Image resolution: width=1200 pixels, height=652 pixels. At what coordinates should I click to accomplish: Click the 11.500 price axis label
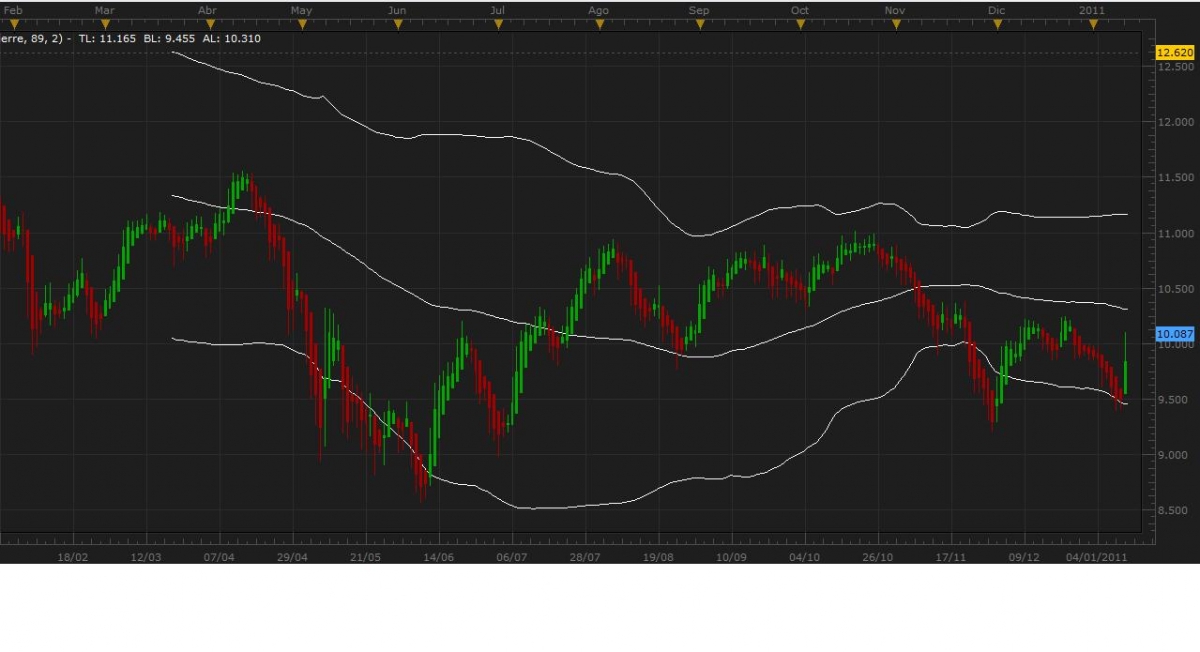pyautogui.click(x=1174, y=178)
